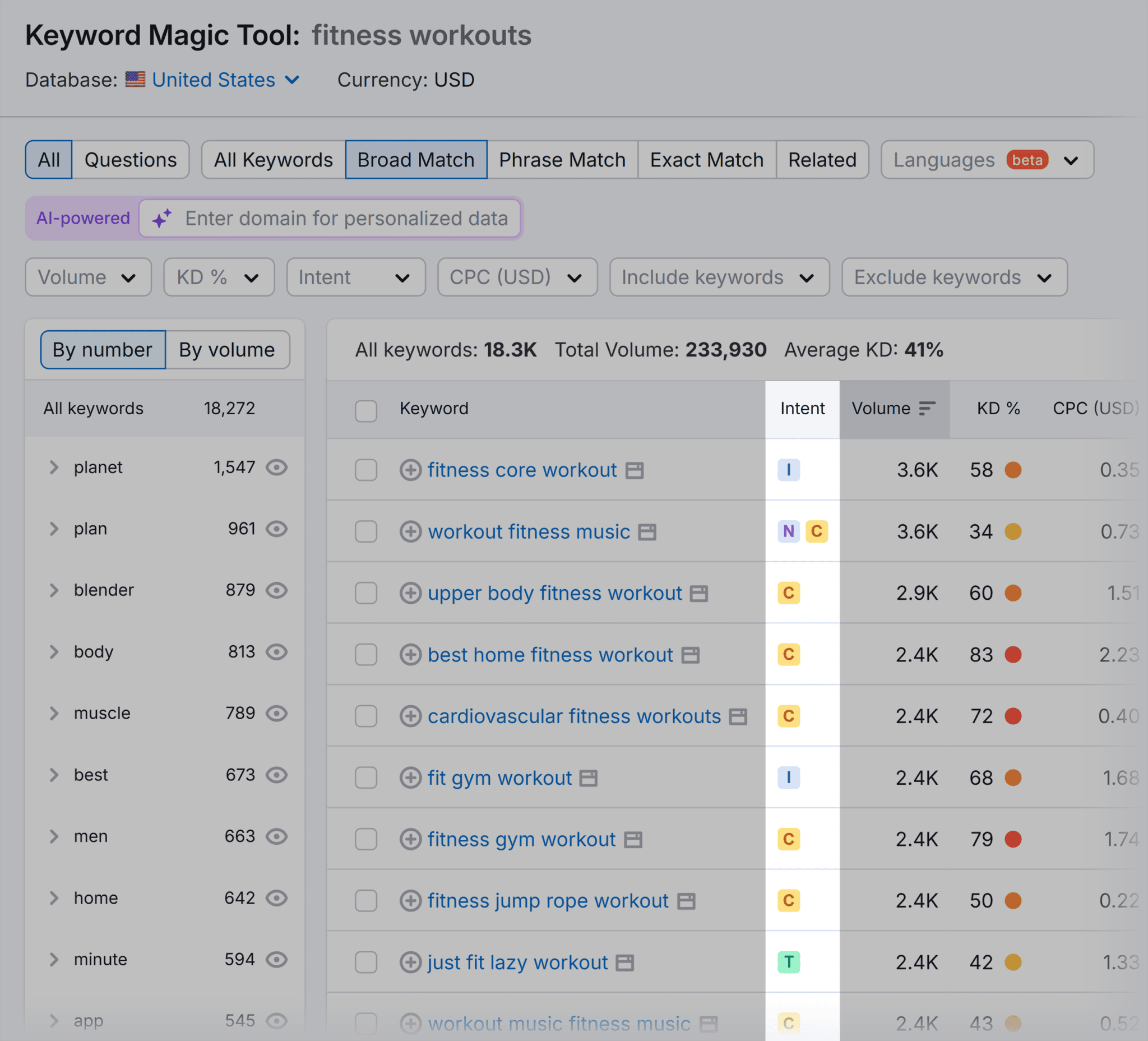
Task: Click the red KD difficulty dot for 83
Action: coord(1013,654)
